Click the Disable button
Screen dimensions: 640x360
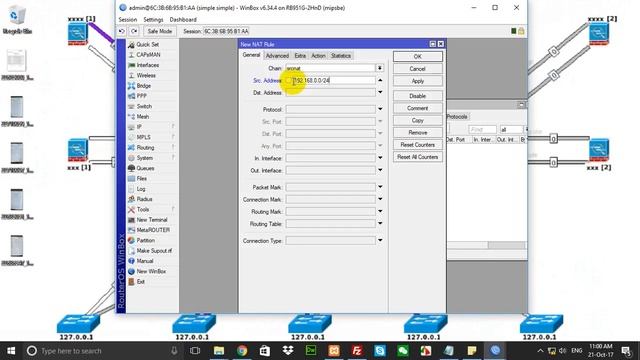point(418,96)
